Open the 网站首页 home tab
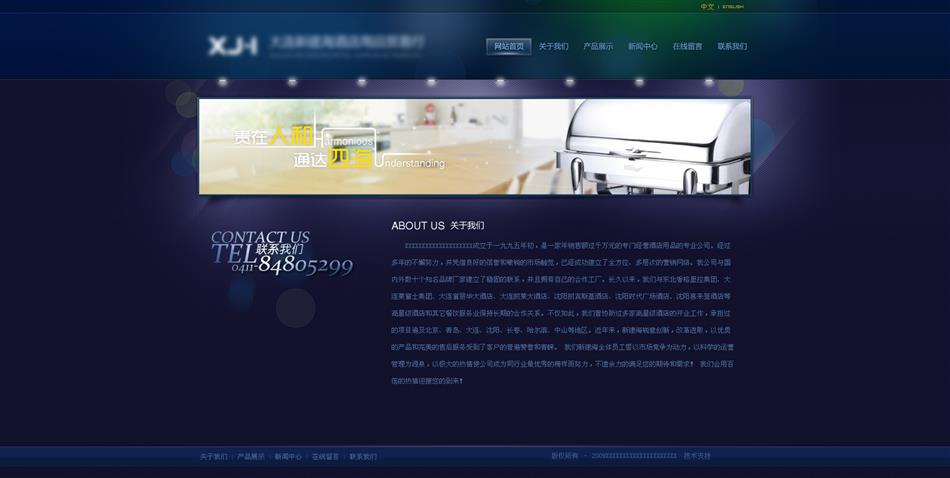The image size is (950, 478). tap(508, 46)
